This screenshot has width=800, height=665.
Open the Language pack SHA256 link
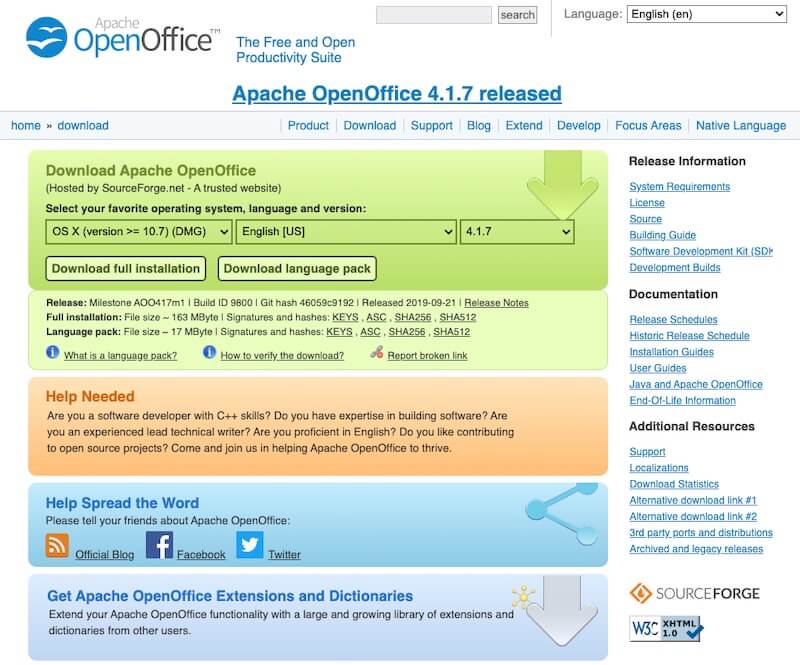[407, 332]
